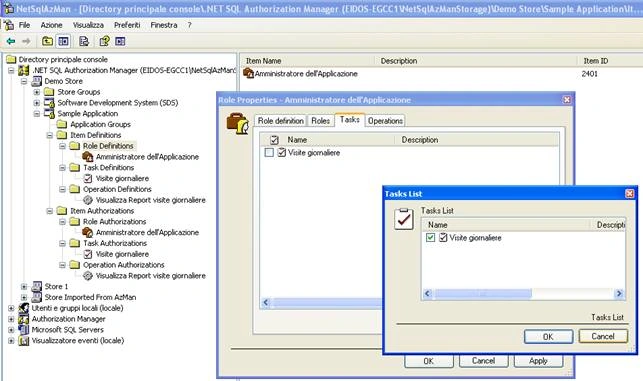643x381 pixels.
Task: Open the Finestra menu
Action: pos(164,25)
